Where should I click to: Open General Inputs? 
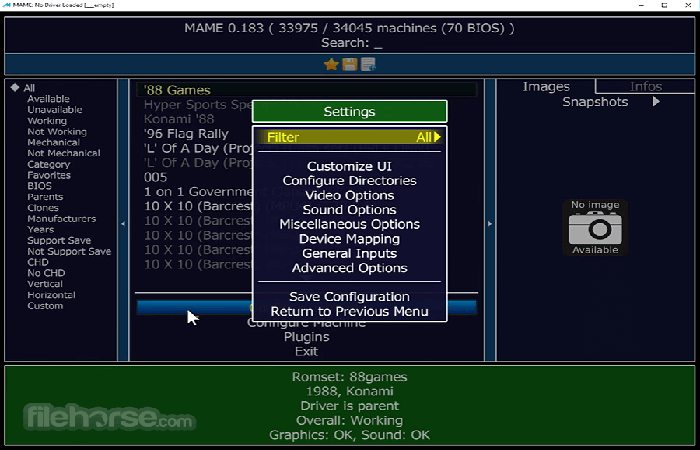coord(350,254)
